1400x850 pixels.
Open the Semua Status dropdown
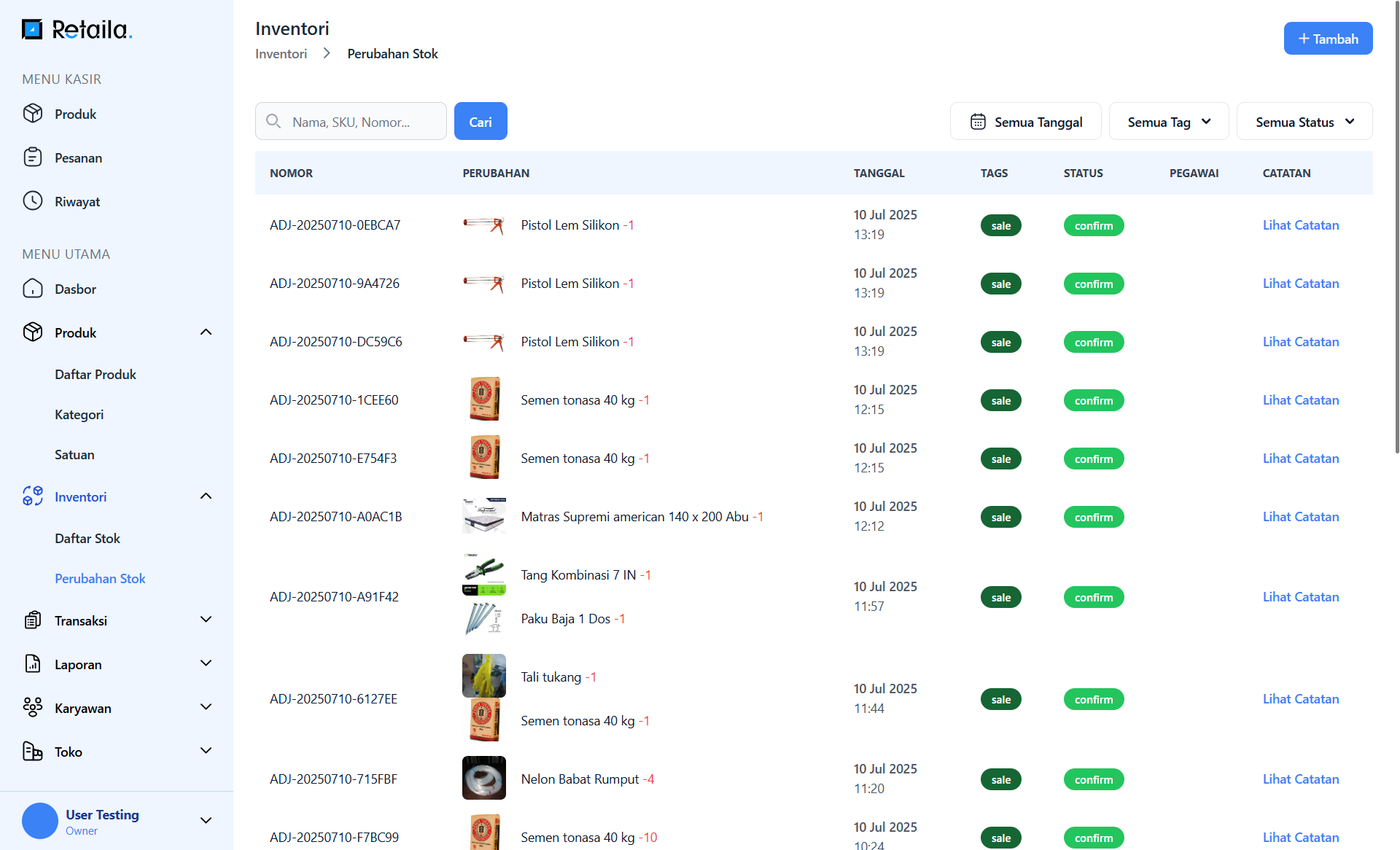coord(1304,122)
